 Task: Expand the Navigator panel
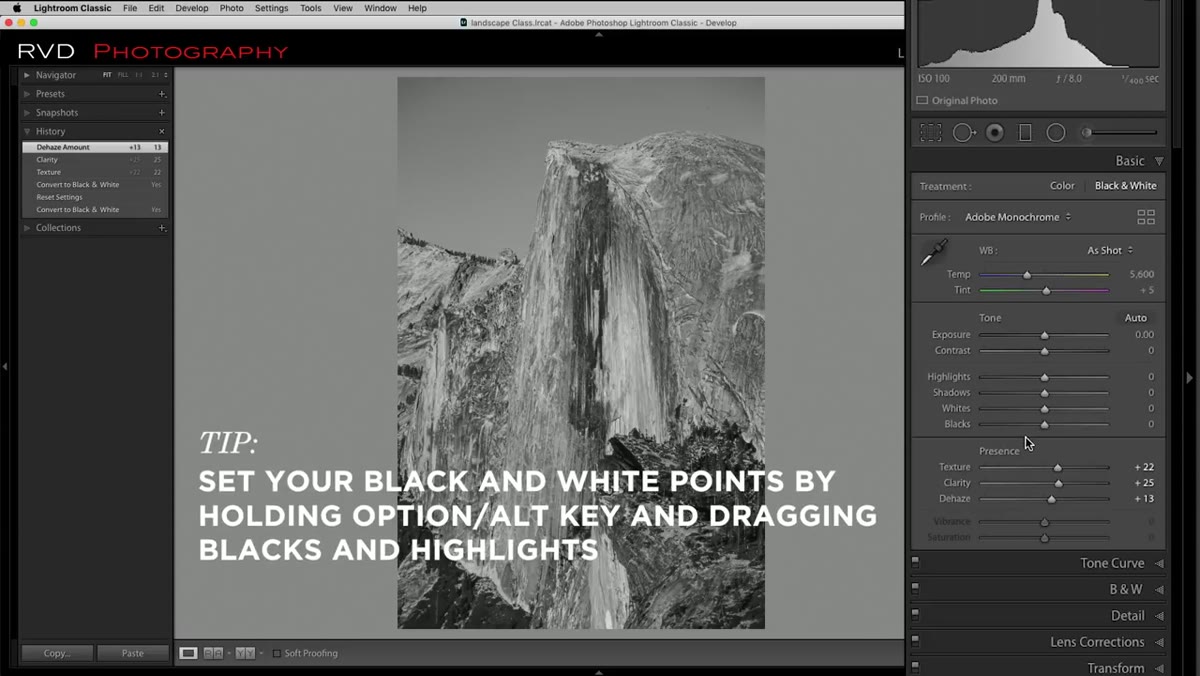click(27, 75)
